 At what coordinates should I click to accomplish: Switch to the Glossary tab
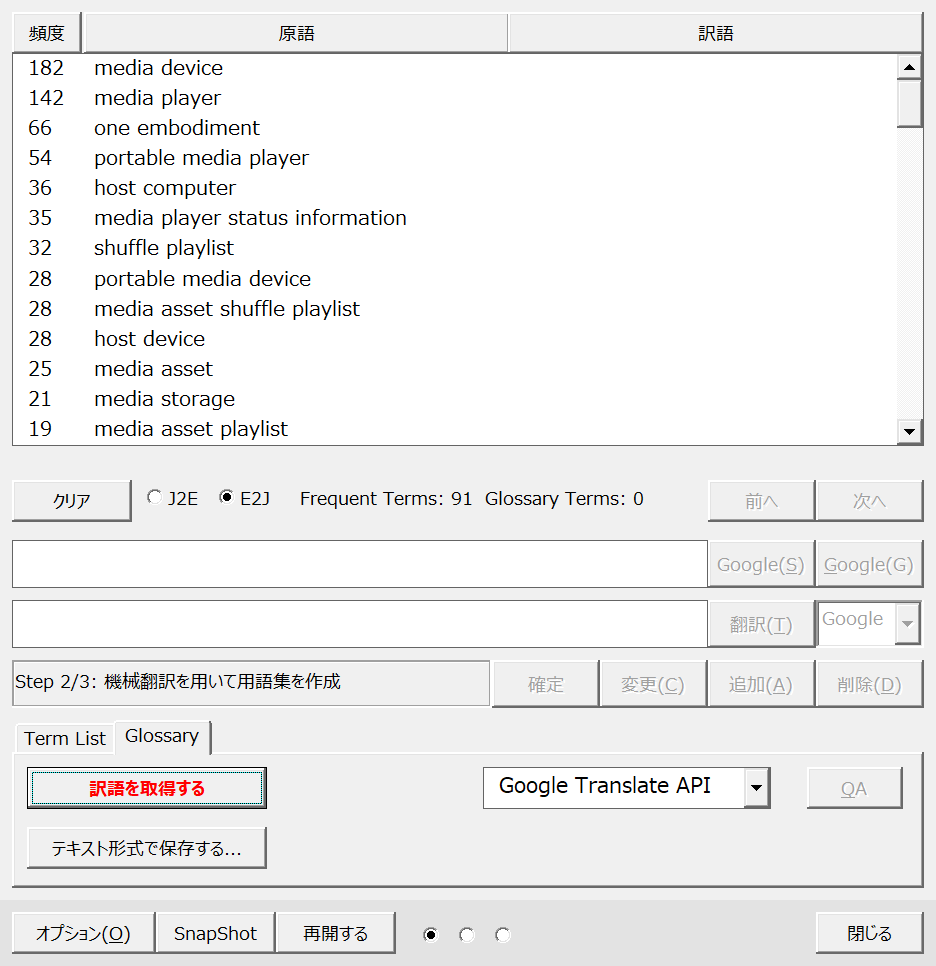(x=162, y=736)
